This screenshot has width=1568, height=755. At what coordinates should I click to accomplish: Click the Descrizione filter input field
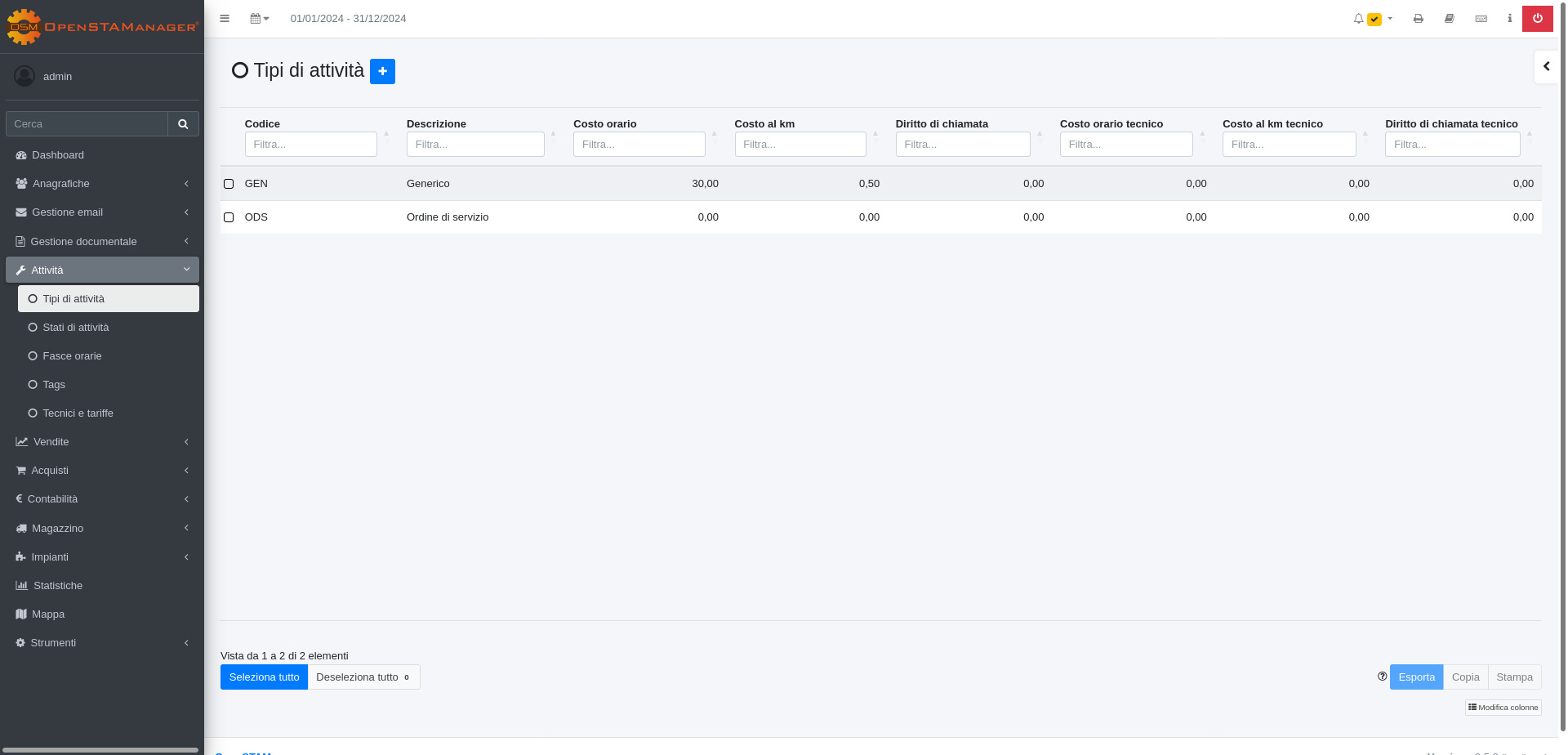475,145
